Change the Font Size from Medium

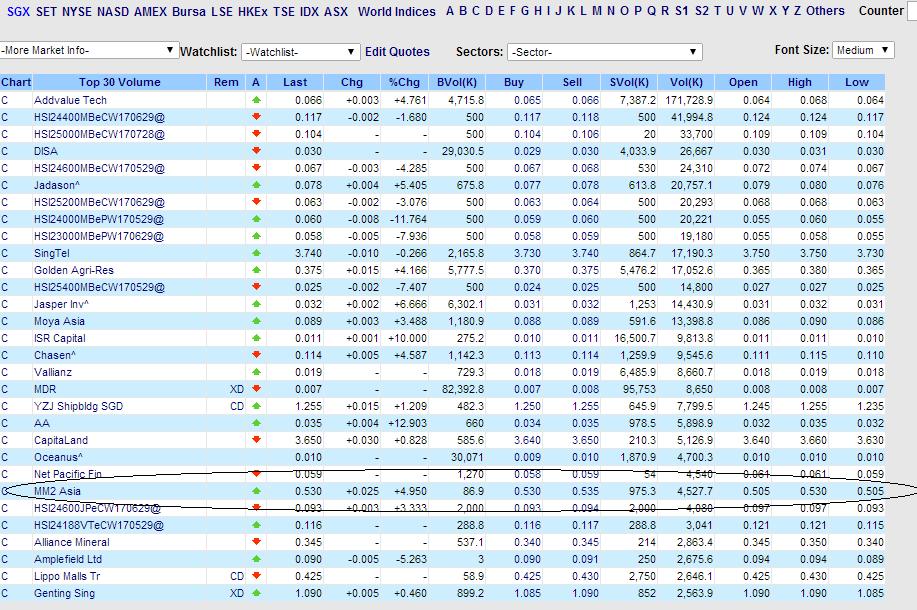click(860, 49)
